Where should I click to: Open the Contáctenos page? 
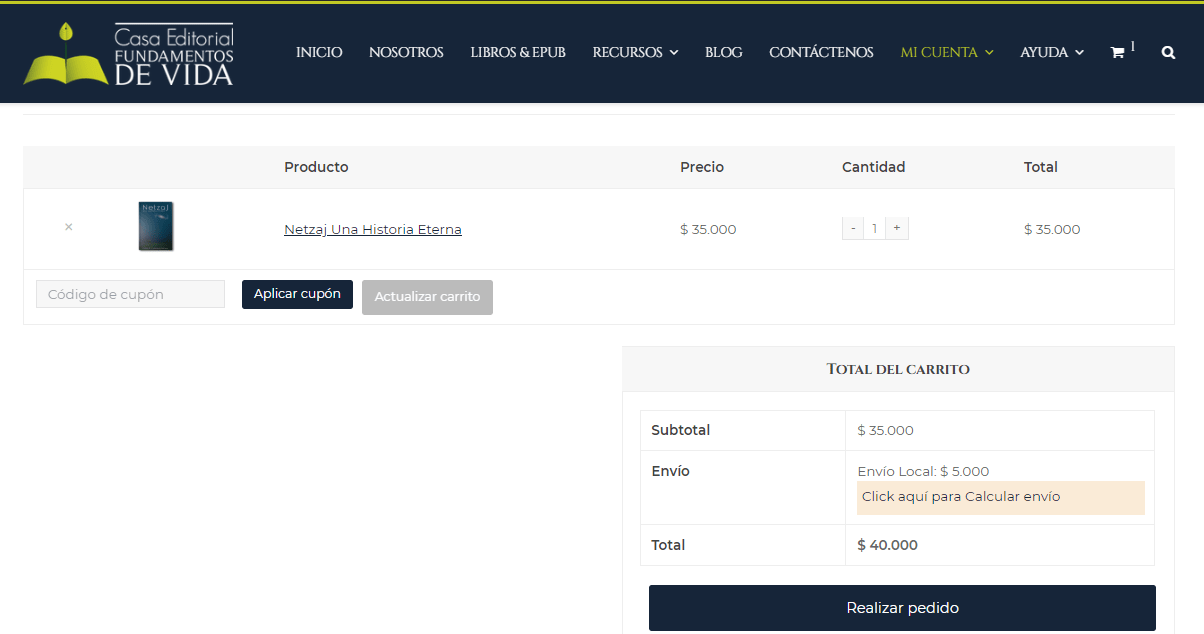click(821, 52)
